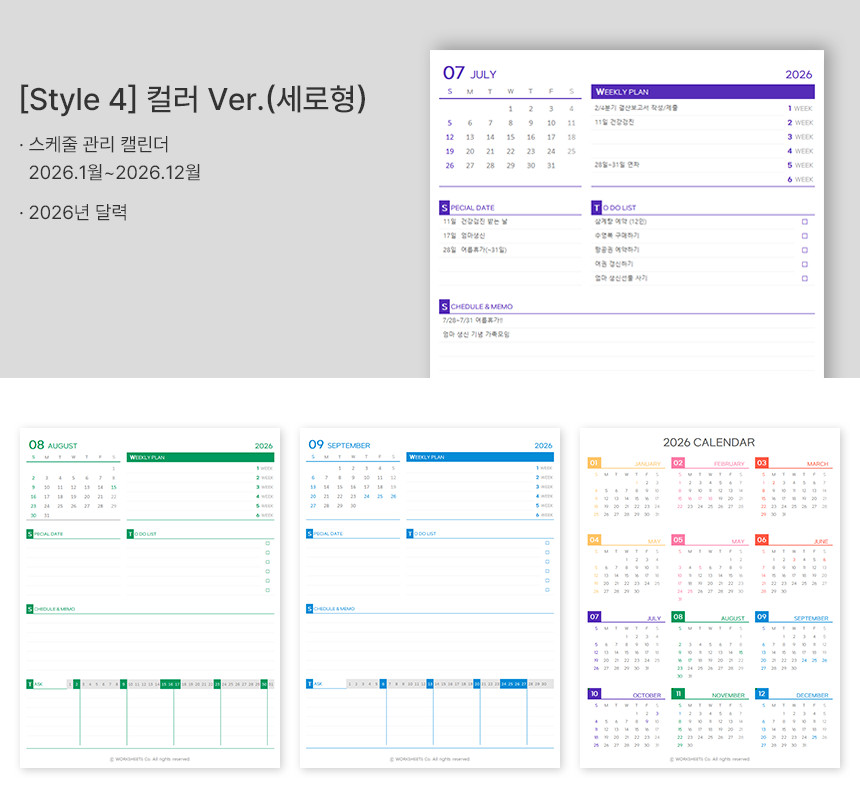
Task: Click the 2026 CALENDAR title
Action: (709, 442)
